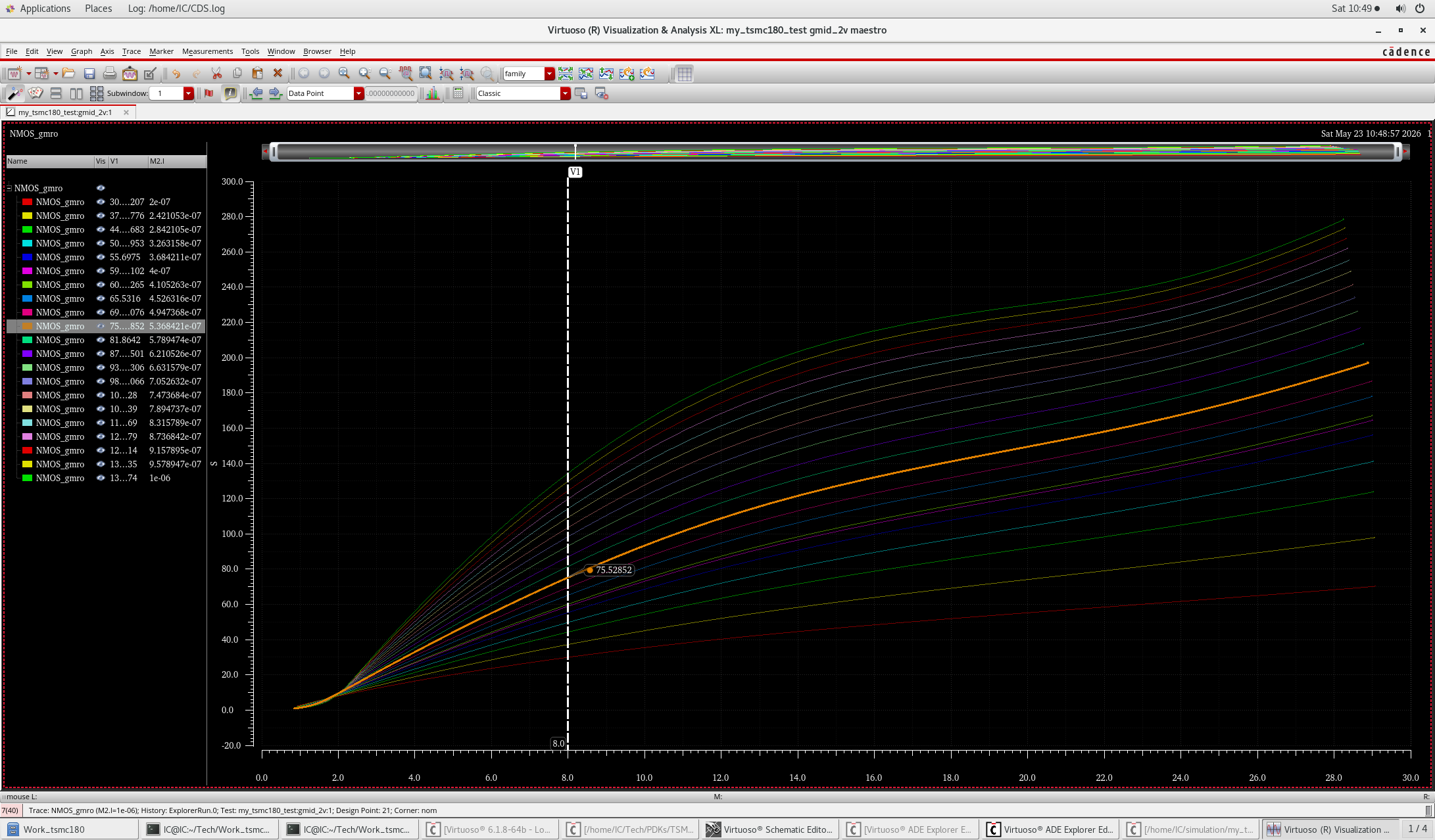The image size is (1435, 840).
Task: Open the family plot mode dropdown
Action: [x=549, y=74]
